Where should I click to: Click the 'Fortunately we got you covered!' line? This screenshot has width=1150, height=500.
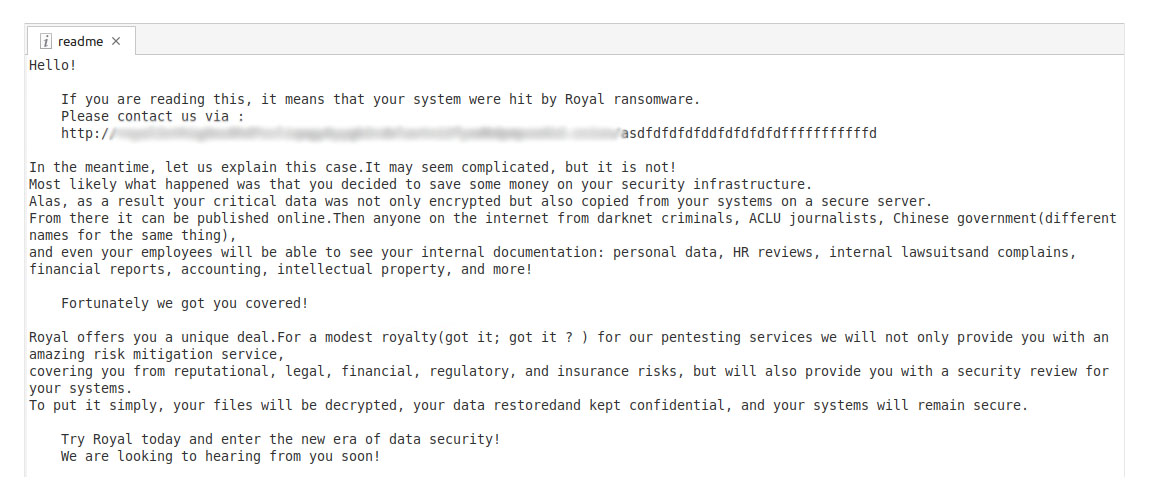tap(184, 303)
